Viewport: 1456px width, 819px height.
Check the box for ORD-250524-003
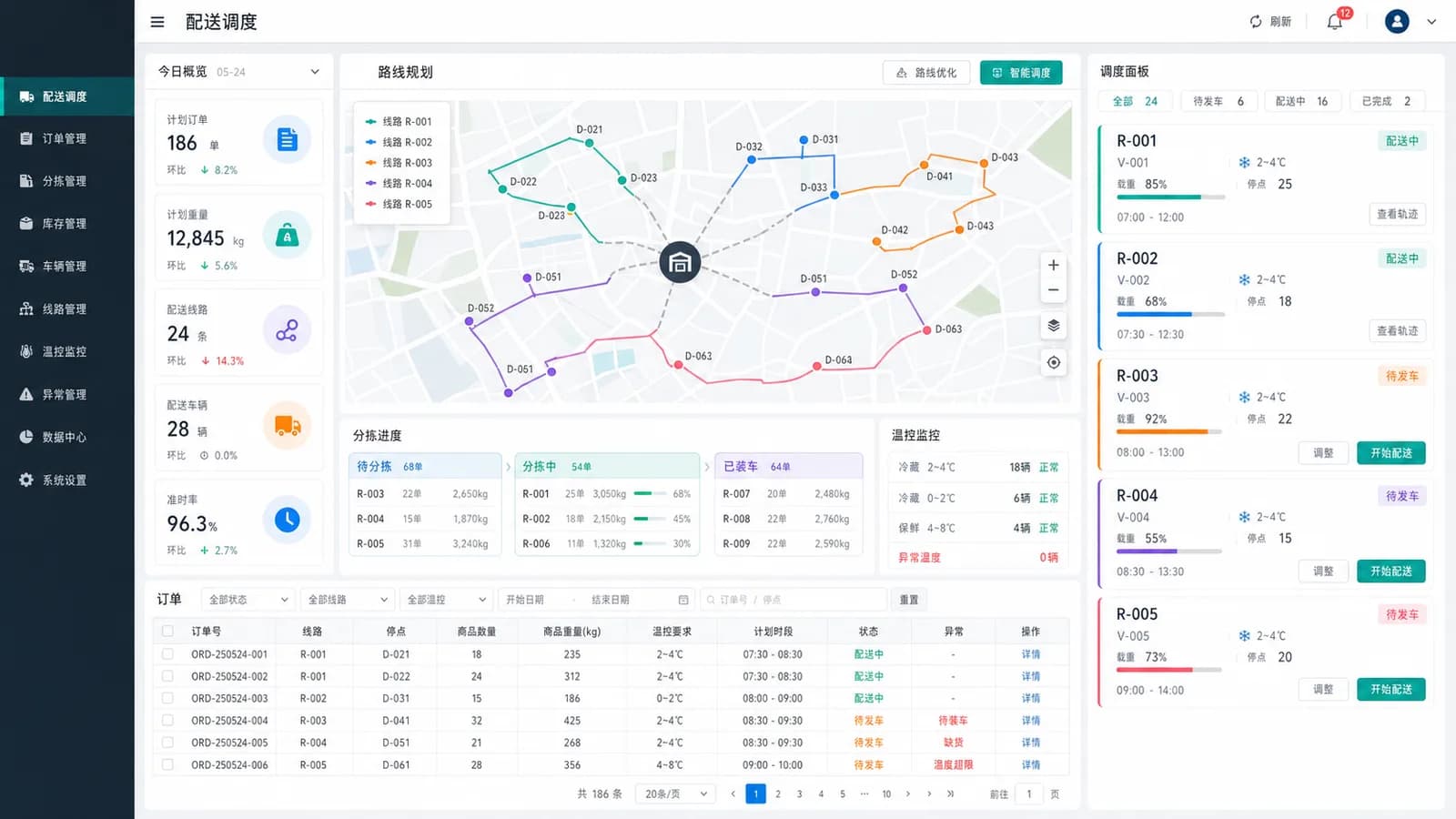(x=167, y=698)
